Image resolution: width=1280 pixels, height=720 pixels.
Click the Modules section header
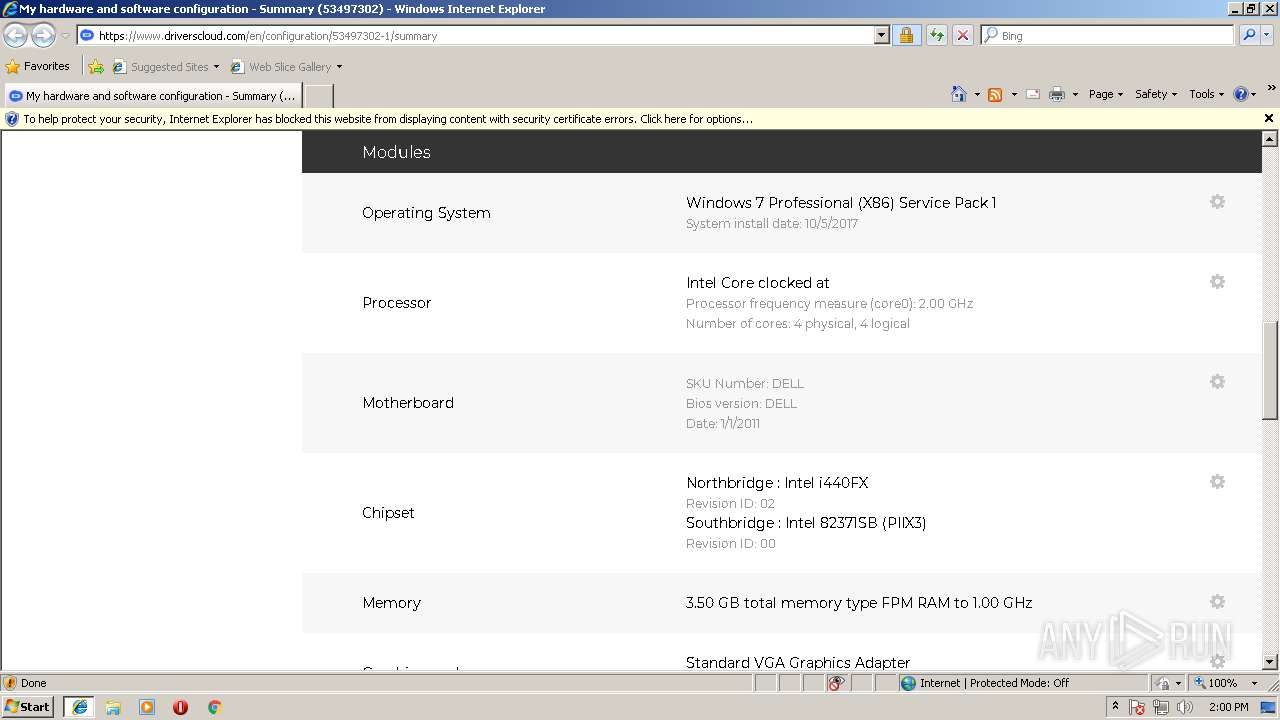coord(781,152)
